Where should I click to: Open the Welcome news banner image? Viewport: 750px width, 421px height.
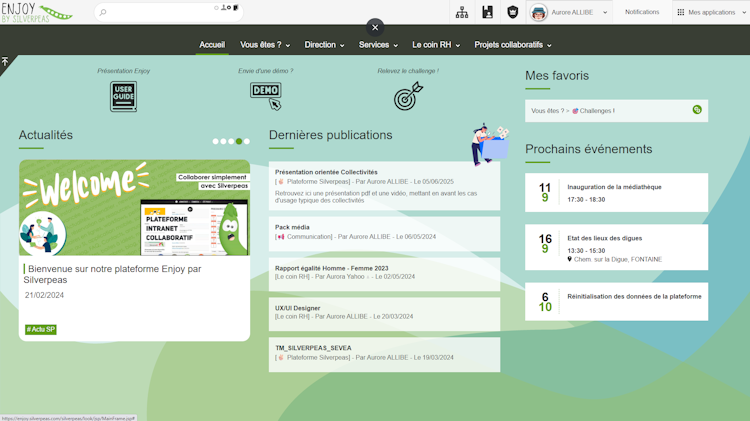134,208
